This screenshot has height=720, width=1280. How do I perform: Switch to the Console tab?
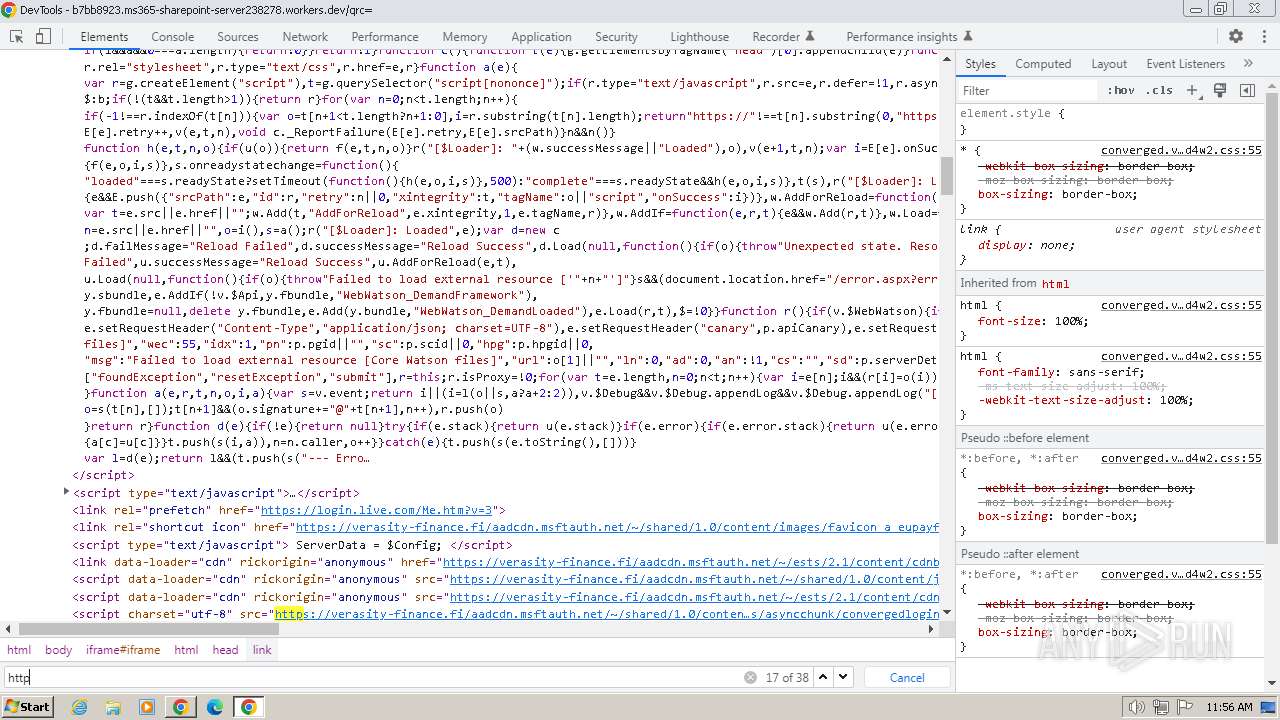172,36
